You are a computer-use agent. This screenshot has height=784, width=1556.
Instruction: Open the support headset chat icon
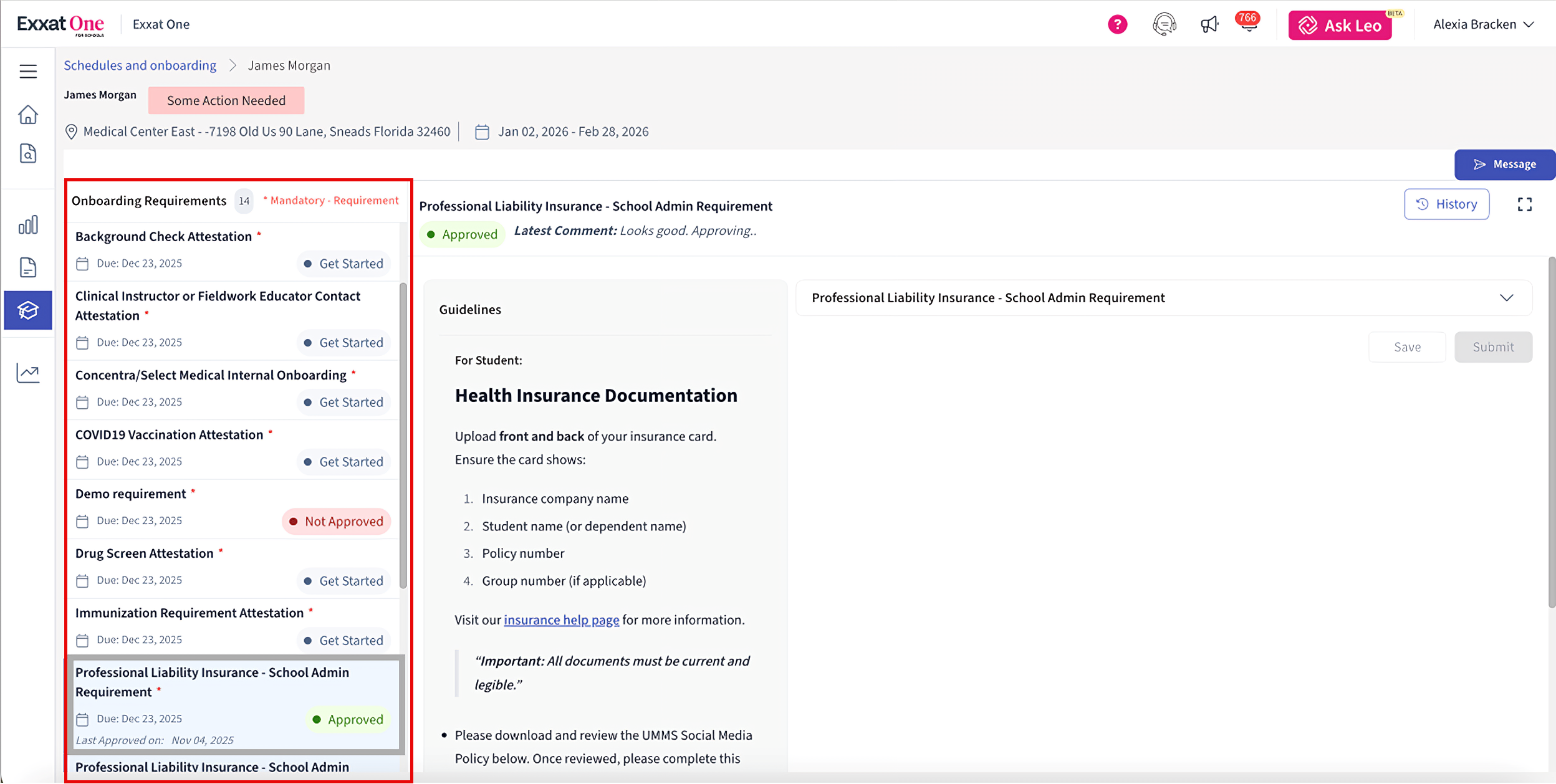click(1164, 25)
